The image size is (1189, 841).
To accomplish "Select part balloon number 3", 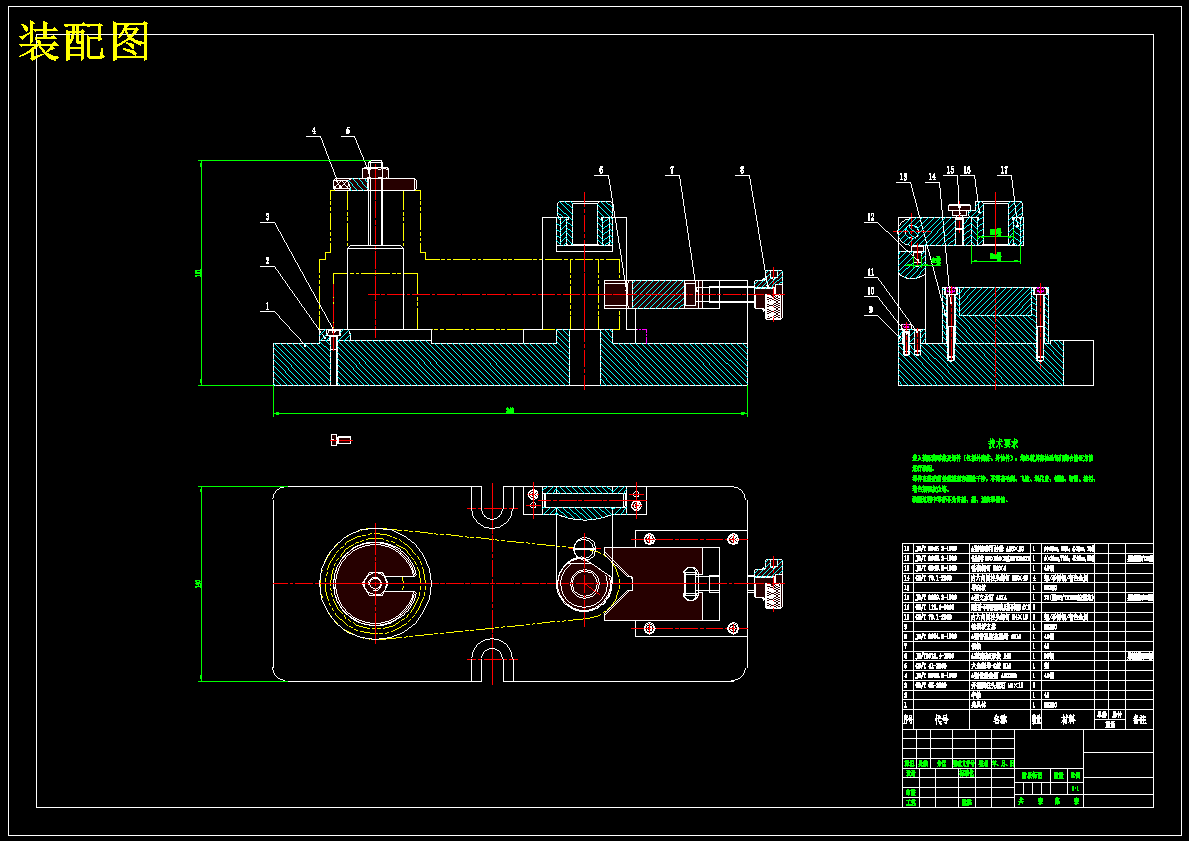I will (267, 217).
